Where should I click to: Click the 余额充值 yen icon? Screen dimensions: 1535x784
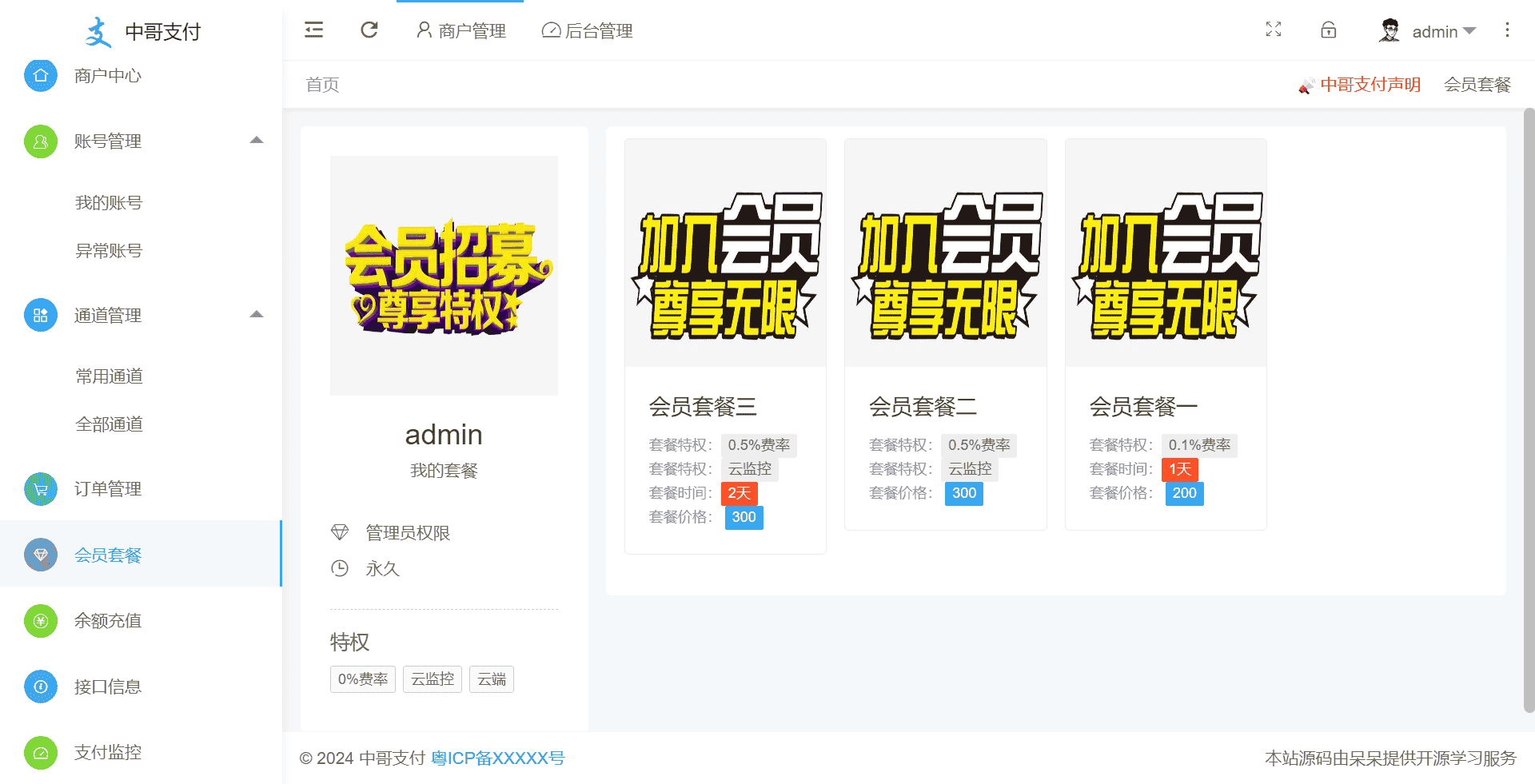41,621
